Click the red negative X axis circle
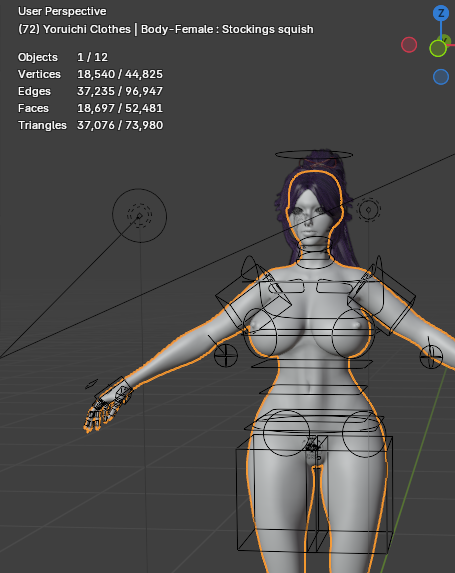Screen dimensions: 455x573 click(x=409, y=45)
